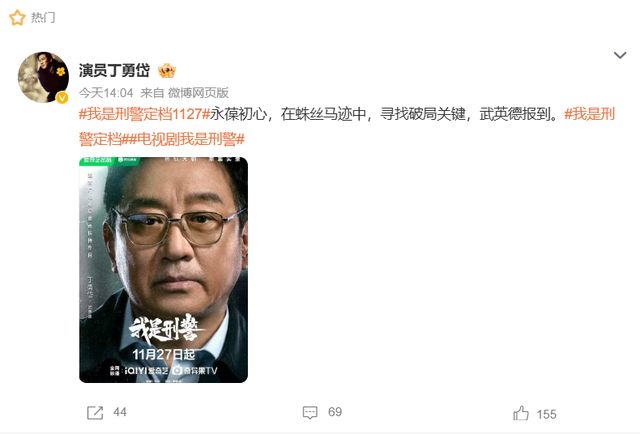This screenshot has width=640, height=434.
Task: Click the post text starting with 永葆初心
Action: coord(384,114)
